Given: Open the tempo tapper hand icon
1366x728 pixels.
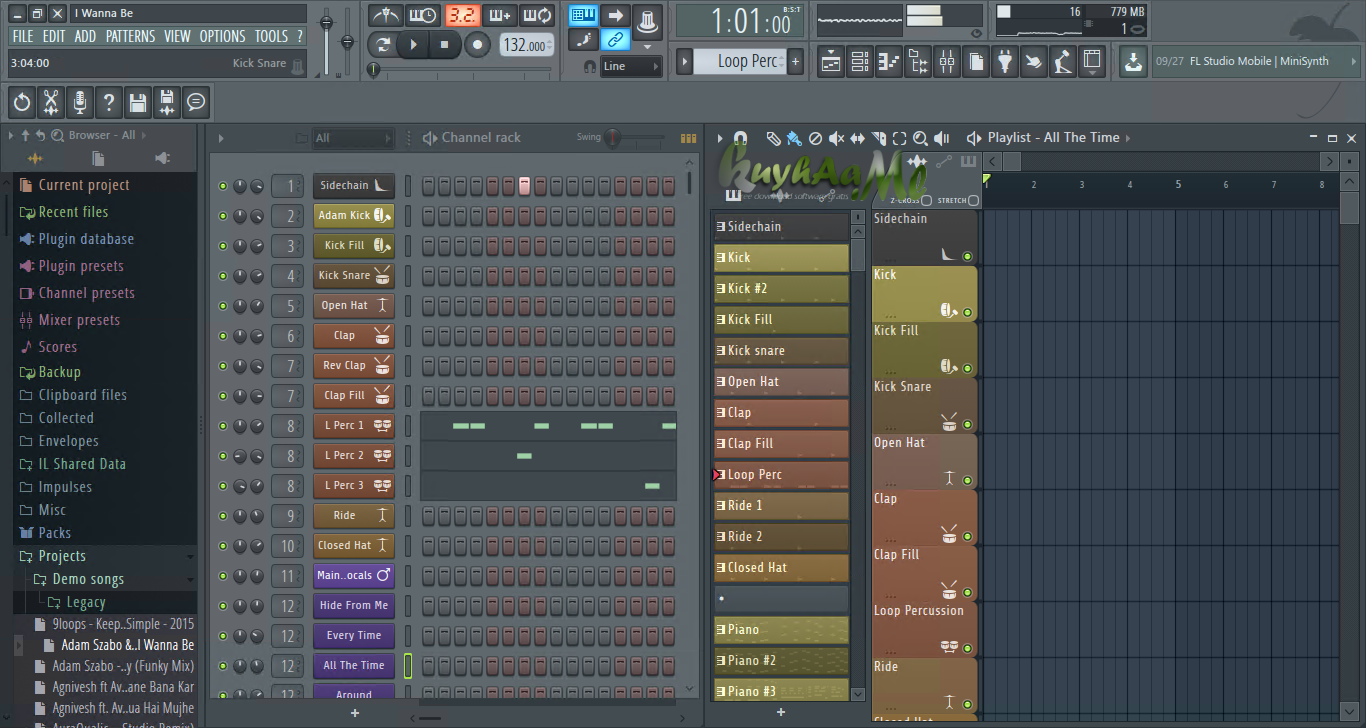Looking at the screenshot, I should [x=1034, y=62].
